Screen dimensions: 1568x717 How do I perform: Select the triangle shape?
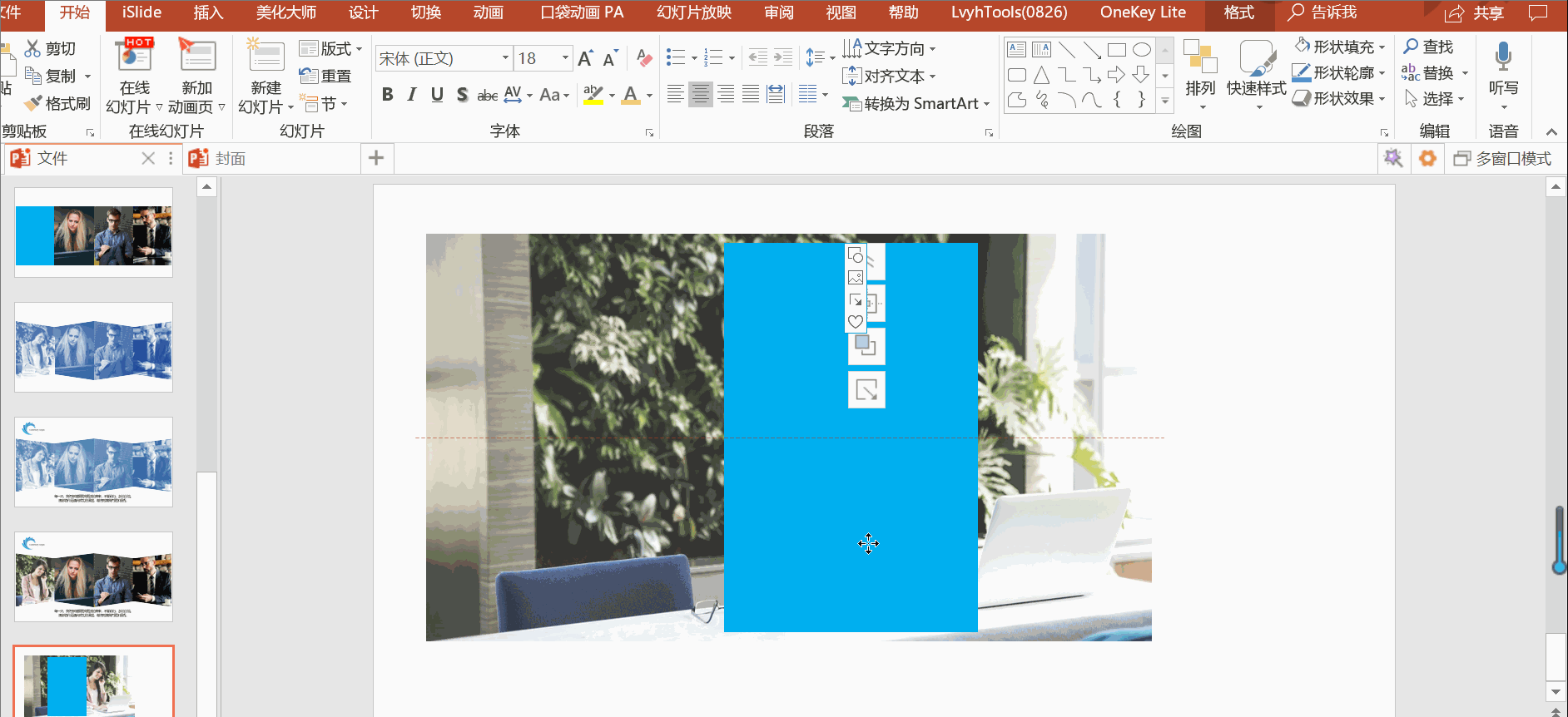[1041, 75]
